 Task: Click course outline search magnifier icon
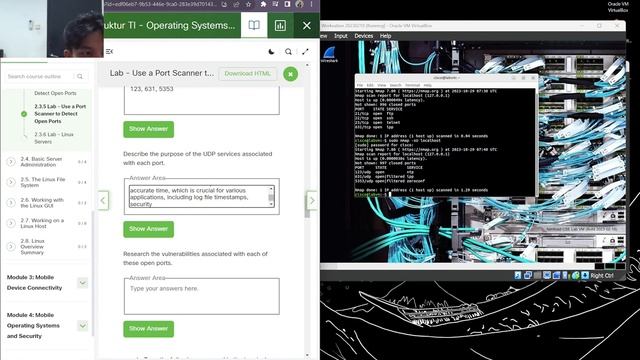(80, 76)
